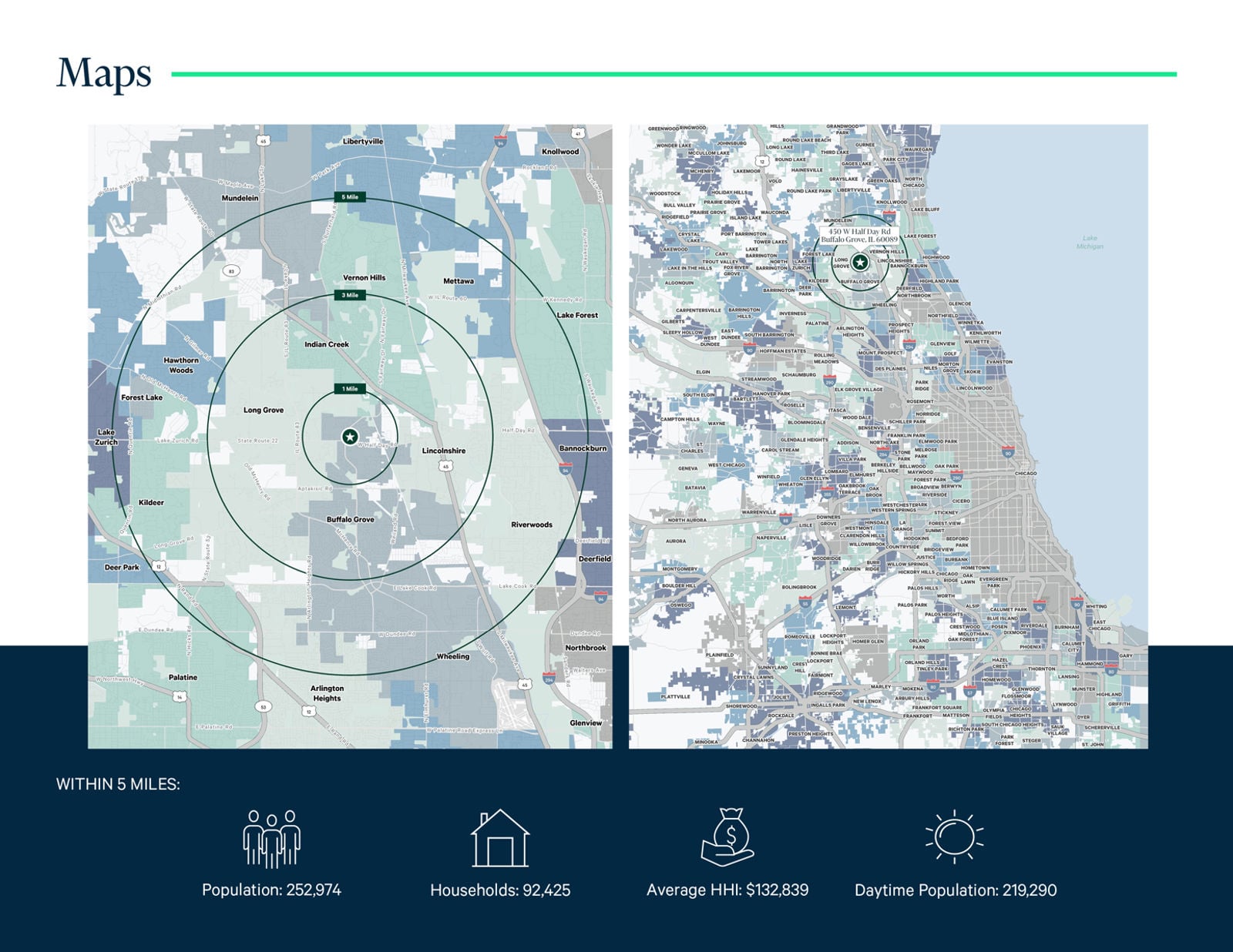Click the money bag Average HHI icon
The image size is (1233, 952).
coord(727,837)
